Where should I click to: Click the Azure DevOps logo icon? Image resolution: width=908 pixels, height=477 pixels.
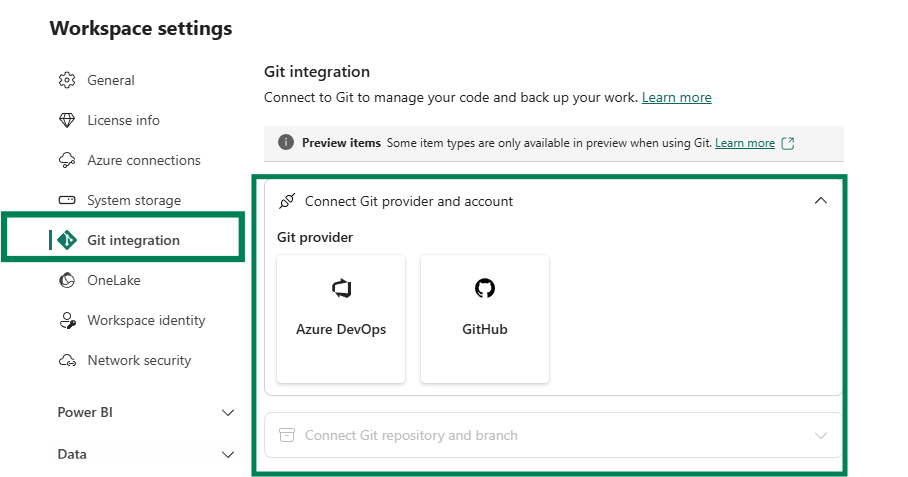[341, 288]
